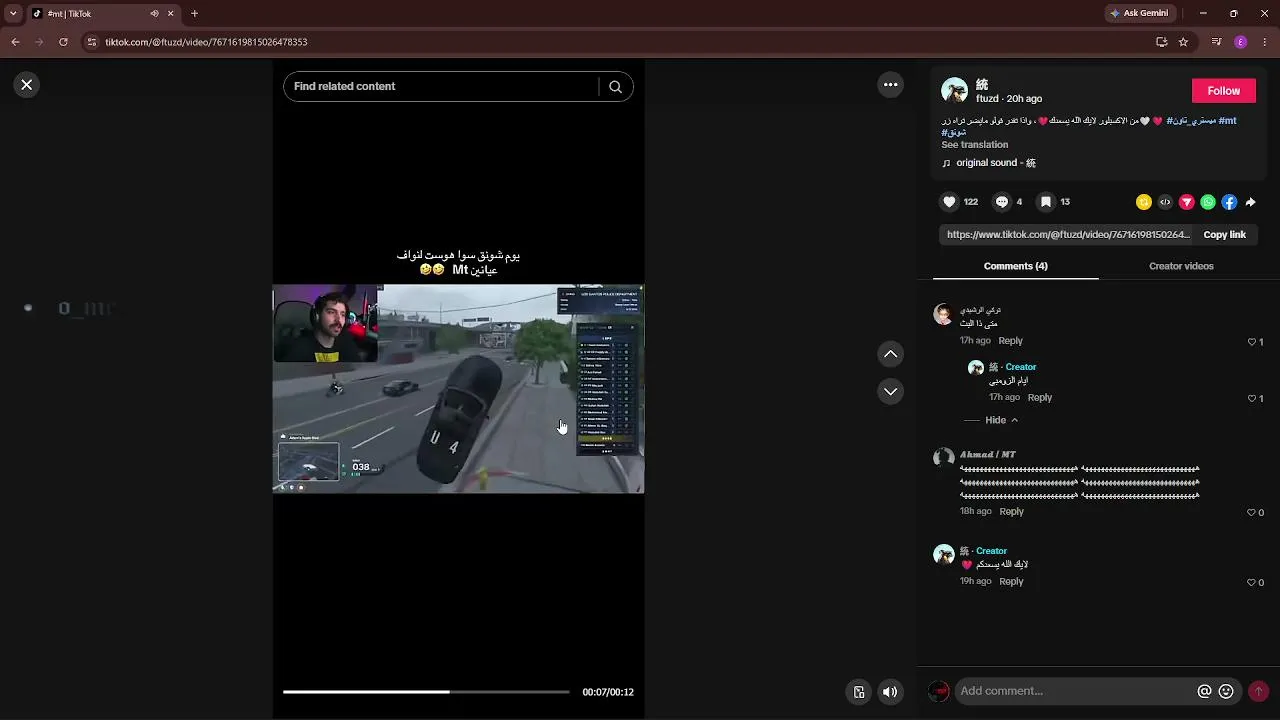
Task: Follow the creator ftuzd
Action: tap(1223, 90)
